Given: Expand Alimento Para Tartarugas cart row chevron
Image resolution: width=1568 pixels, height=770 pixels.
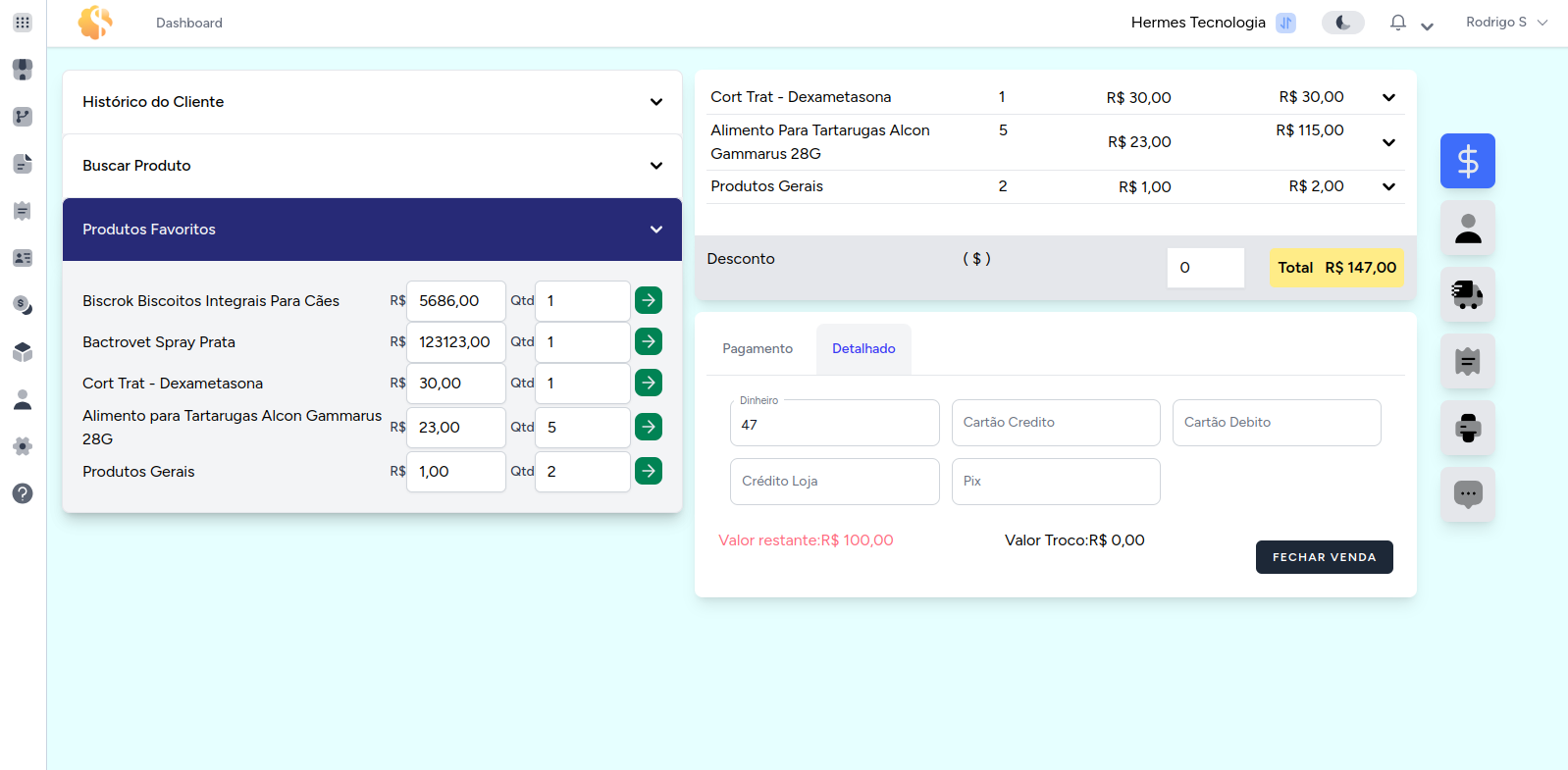Looking at the screenshot, I should click(1388, 142).
